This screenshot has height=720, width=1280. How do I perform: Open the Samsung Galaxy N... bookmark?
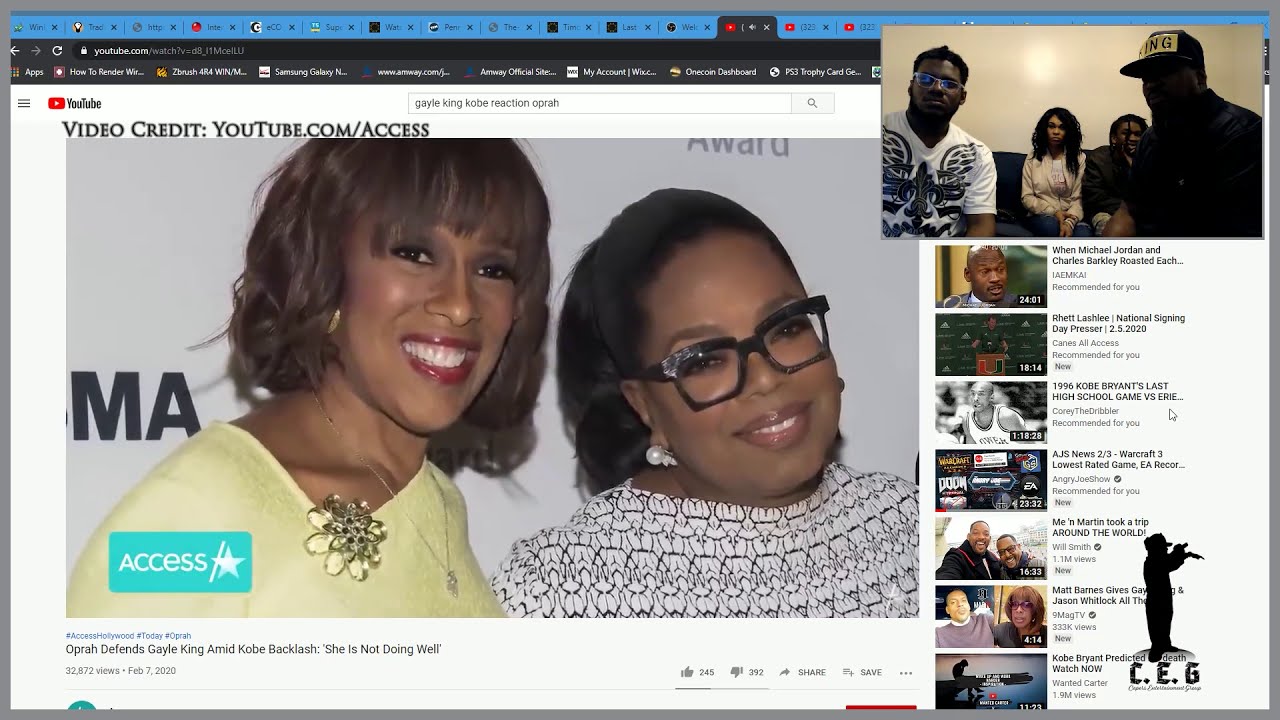pos(303,72)
